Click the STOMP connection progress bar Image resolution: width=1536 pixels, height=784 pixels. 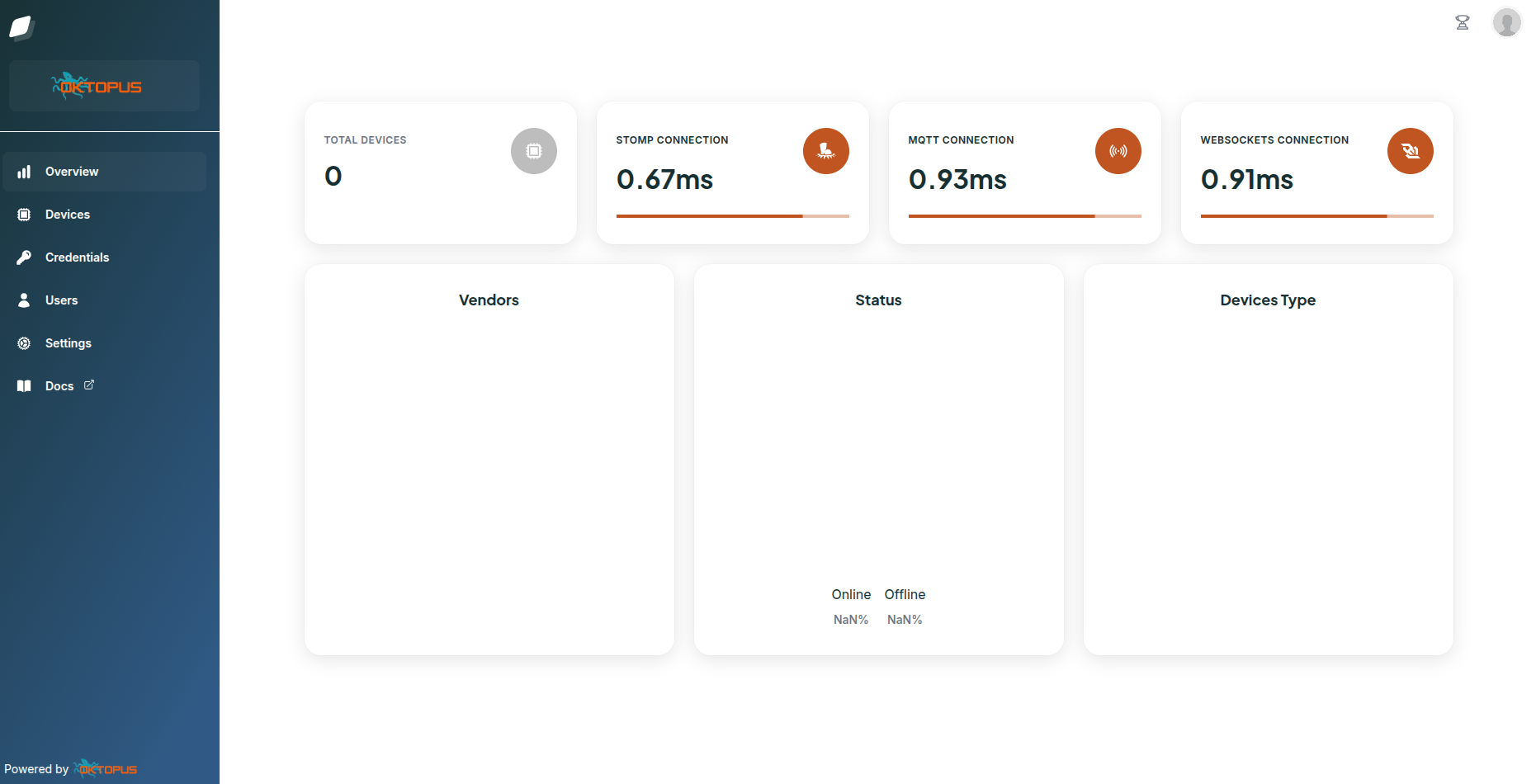[x=733, y=216]
